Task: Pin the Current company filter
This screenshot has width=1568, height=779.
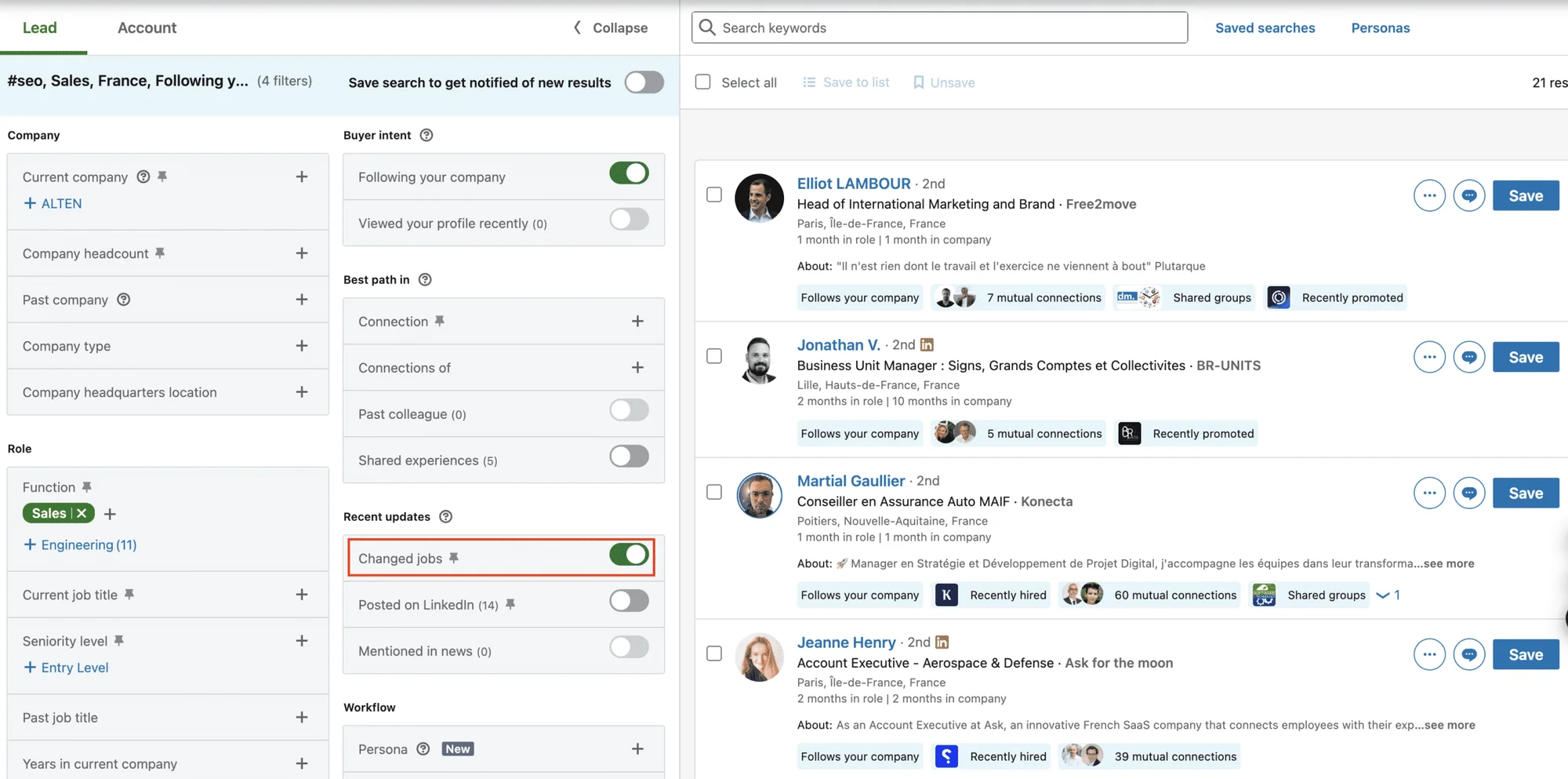Action: pyautogui.click(x=162, y=177)
